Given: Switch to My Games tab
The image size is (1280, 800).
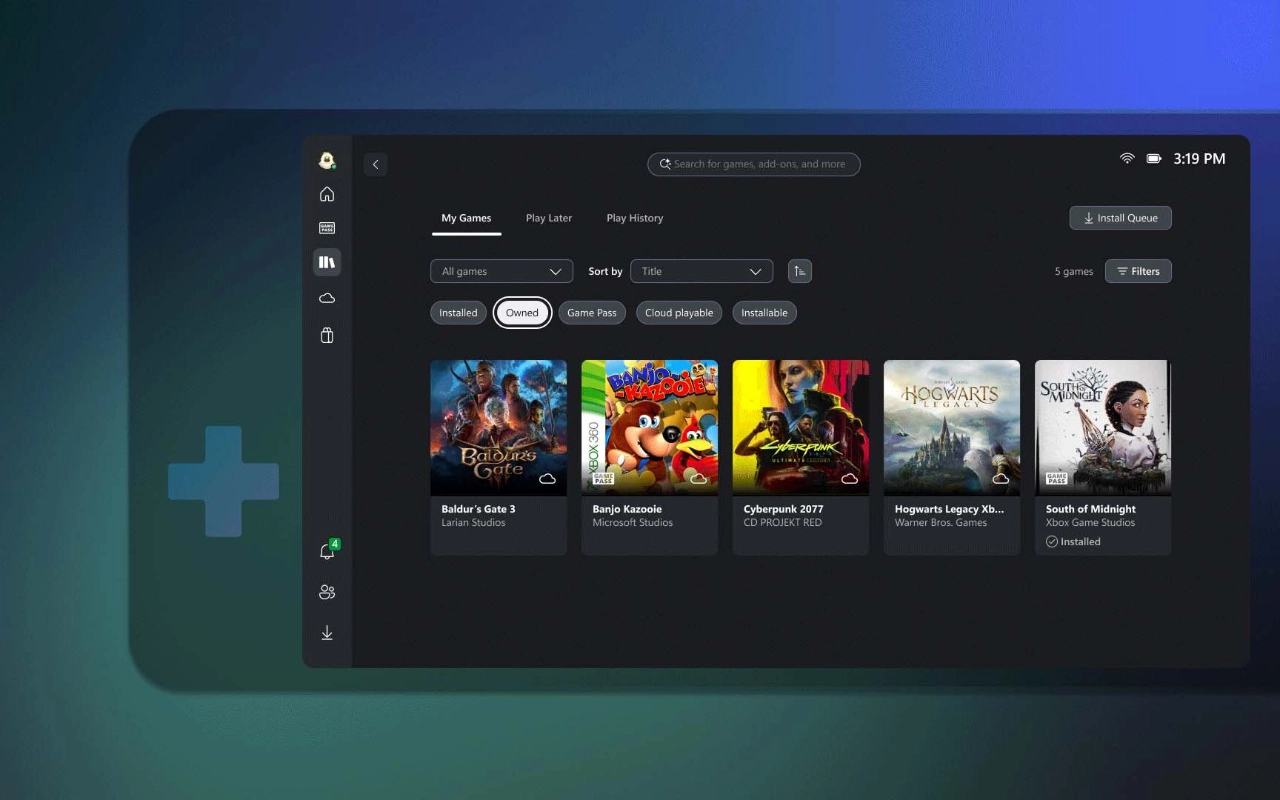Looking at the screenshot, I should [x=466, y=218].
